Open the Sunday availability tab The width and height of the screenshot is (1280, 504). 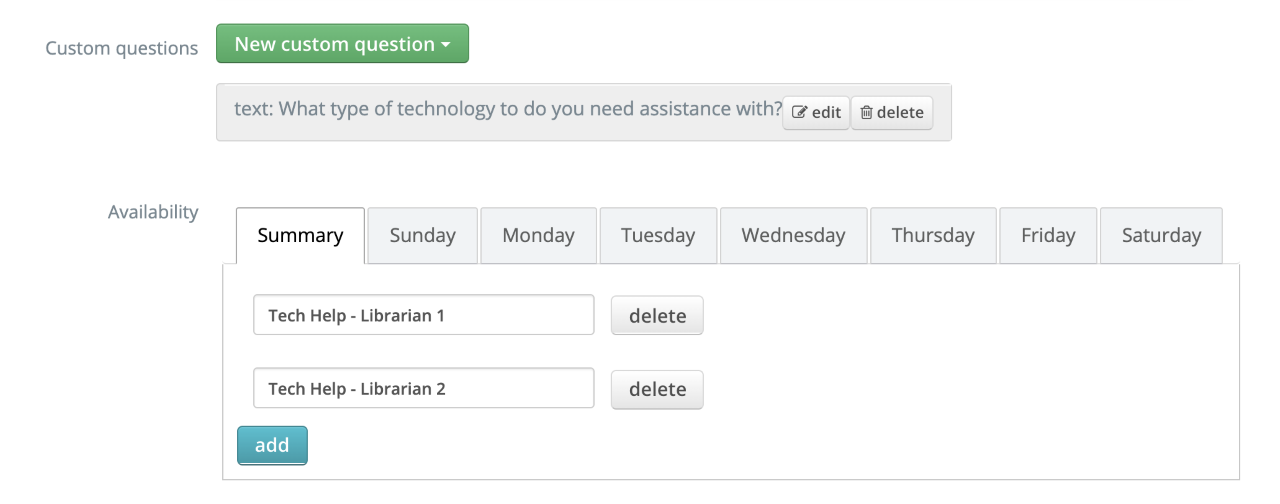tap(422, 236)
